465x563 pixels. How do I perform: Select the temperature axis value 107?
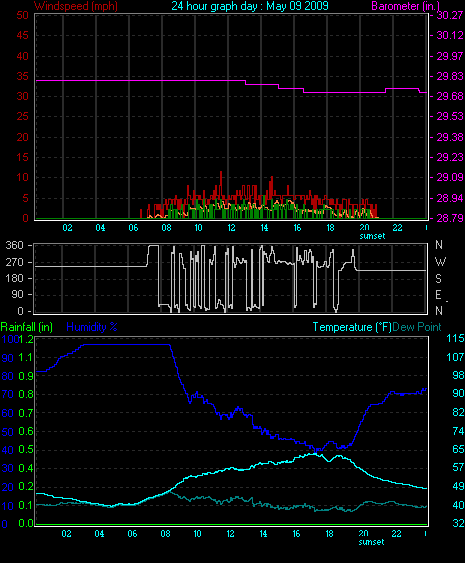click(x=455, y=357)
